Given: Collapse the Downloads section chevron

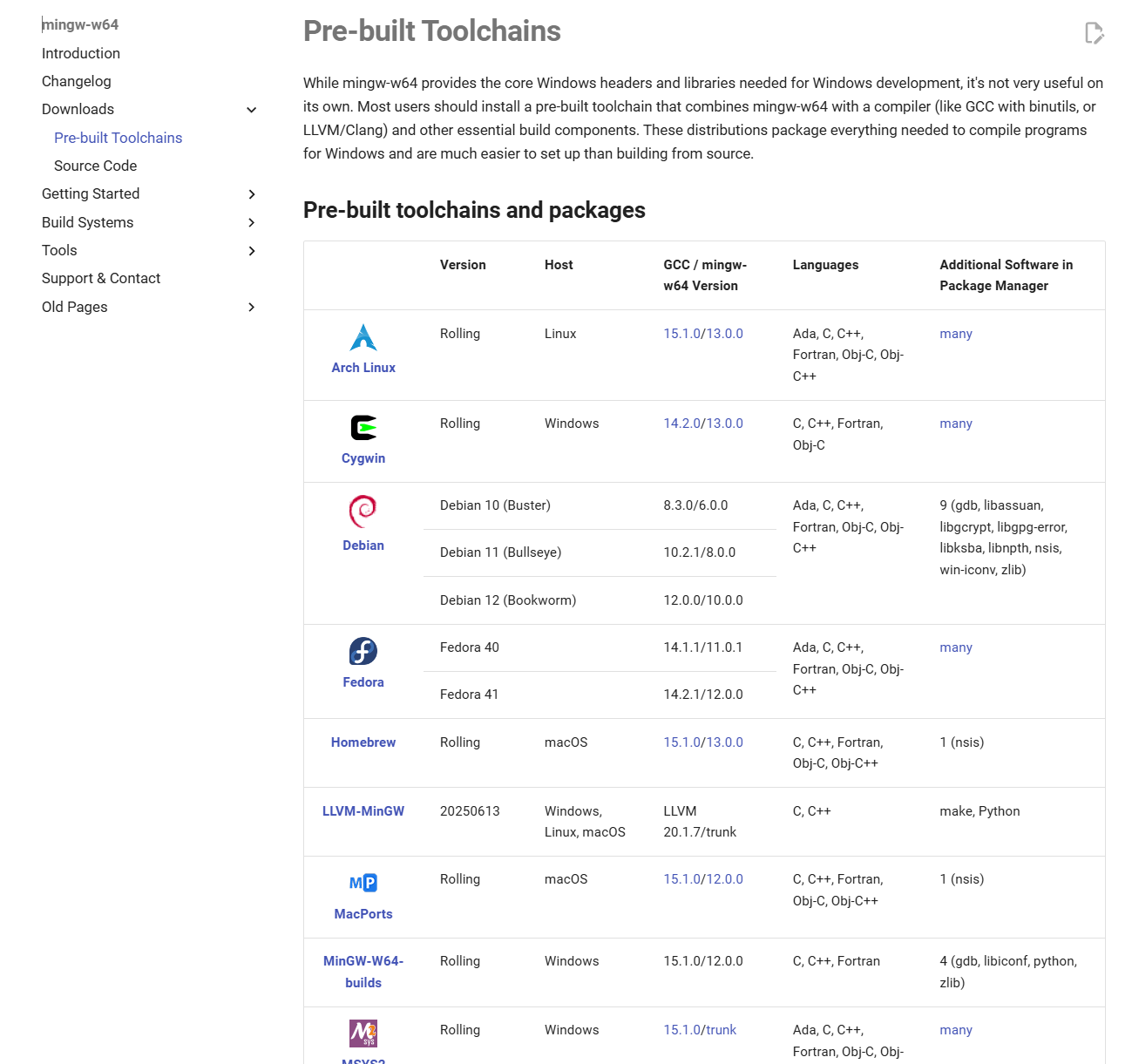Looking at the screenshot, I should [x=252, y=110].
